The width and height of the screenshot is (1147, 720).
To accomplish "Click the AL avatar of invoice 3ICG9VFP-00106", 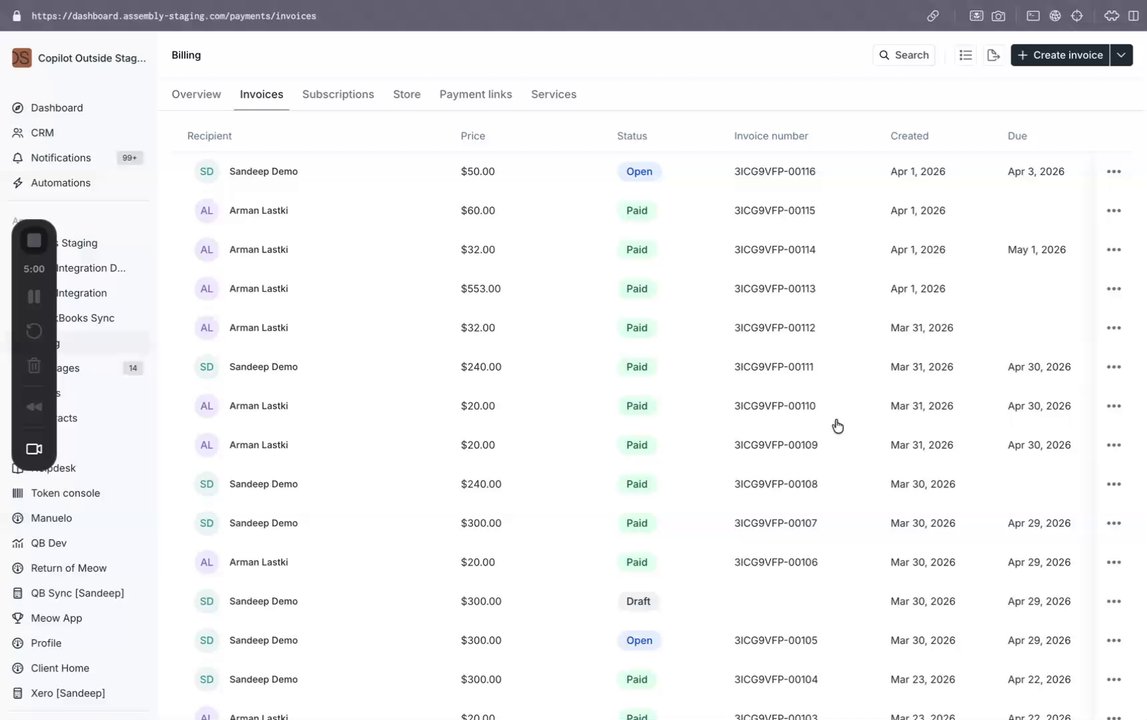I will 207,562.
